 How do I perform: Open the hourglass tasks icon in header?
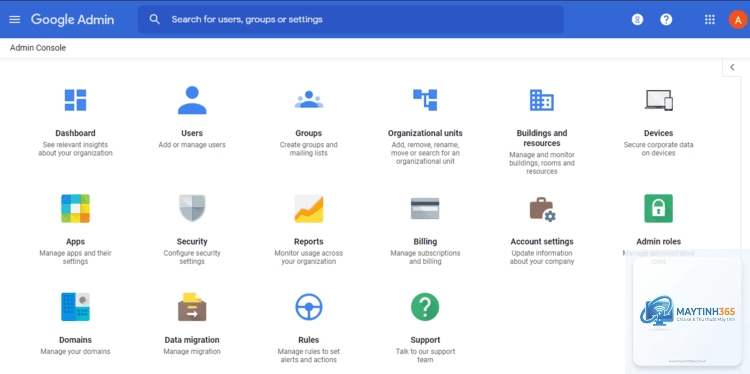point(637,20)
